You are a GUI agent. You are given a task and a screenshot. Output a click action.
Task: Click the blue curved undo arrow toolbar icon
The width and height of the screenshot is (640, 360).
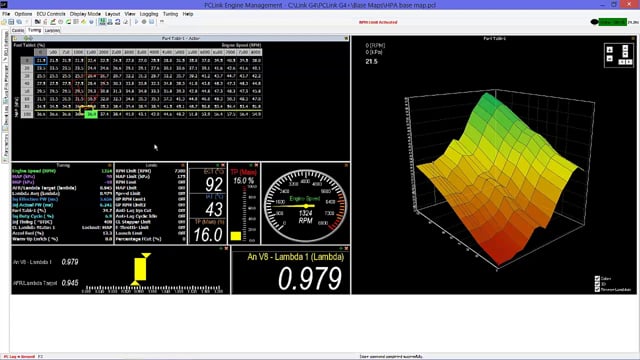118,22
